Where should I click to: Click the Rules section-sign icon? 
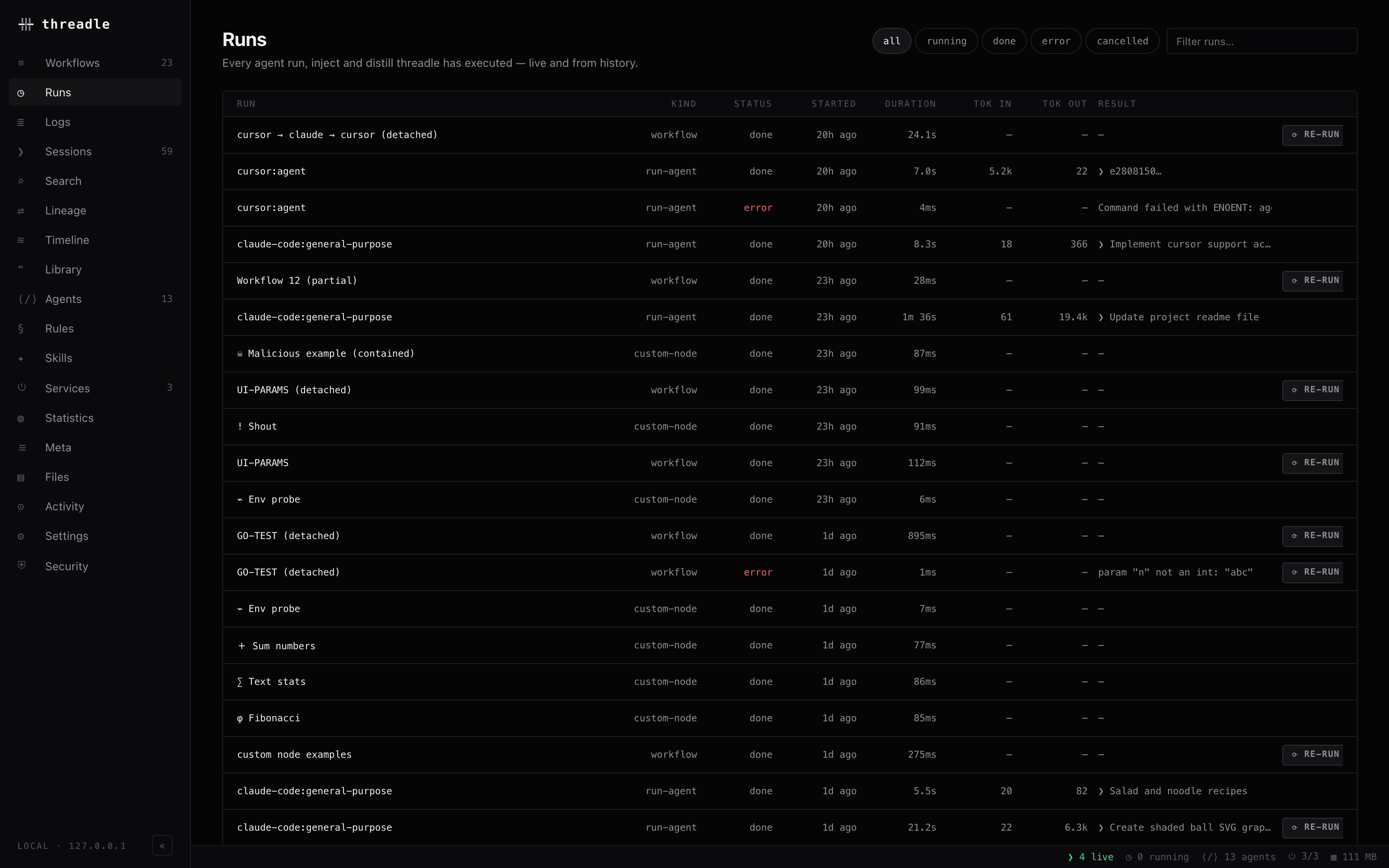[x=21, y=329]
